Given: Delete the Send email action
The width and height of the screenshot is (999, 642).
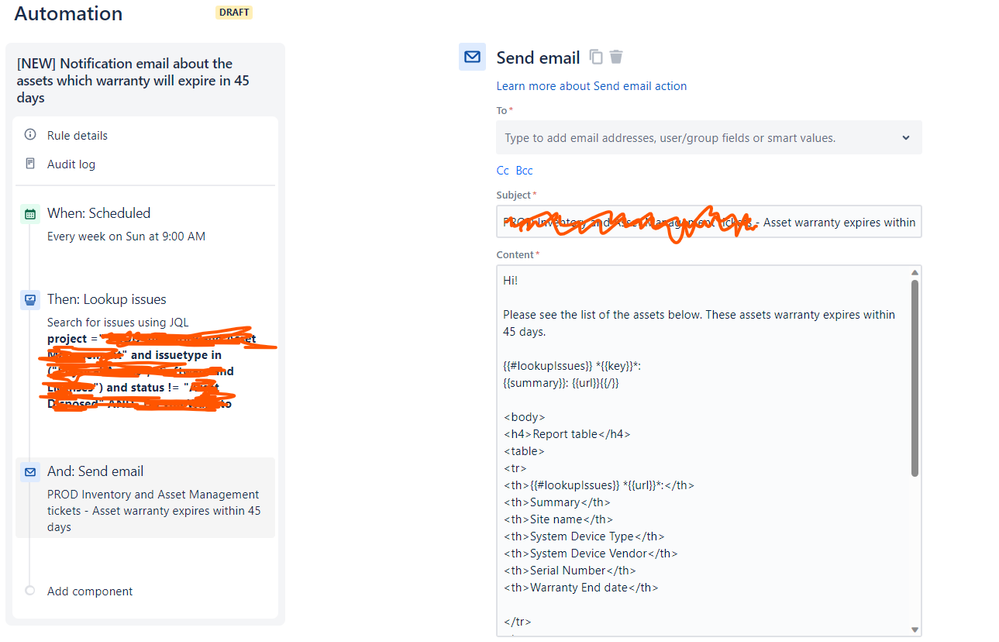Looking at the screenshot, I should tap(616, 57).
